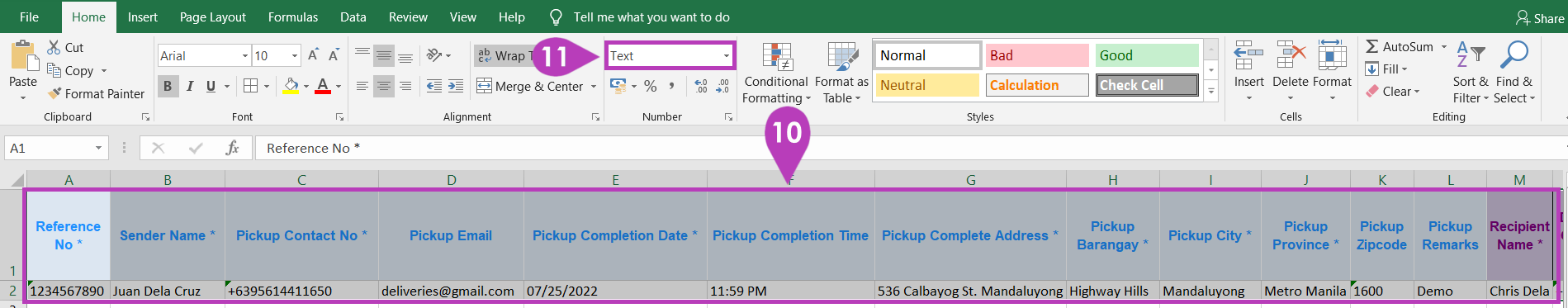Apply the yellow Fill Color bucket
1568x308 pixels.
tap(291, 86)
